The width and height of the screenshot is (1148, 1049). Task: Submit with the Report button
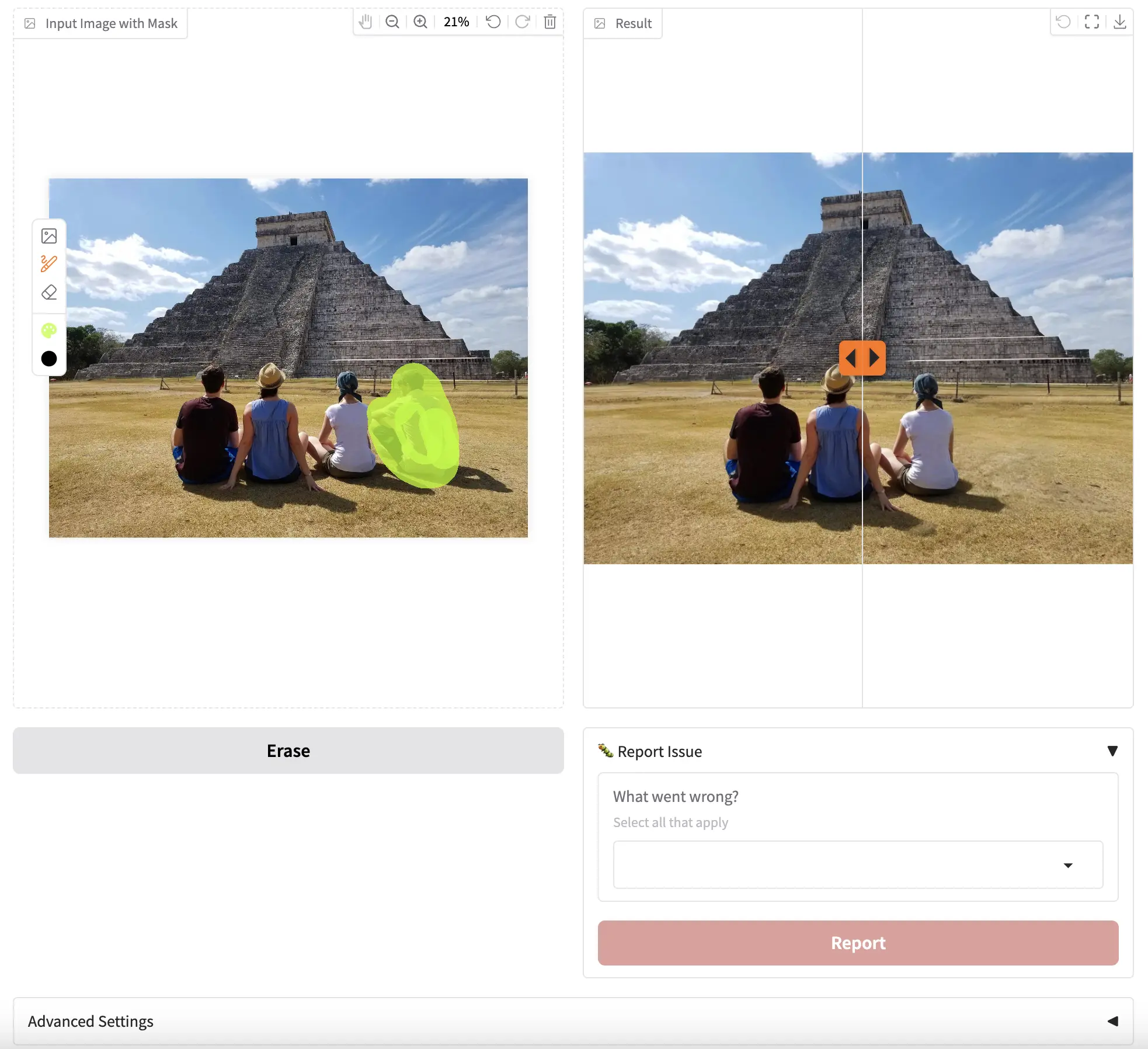click(858, 943)
